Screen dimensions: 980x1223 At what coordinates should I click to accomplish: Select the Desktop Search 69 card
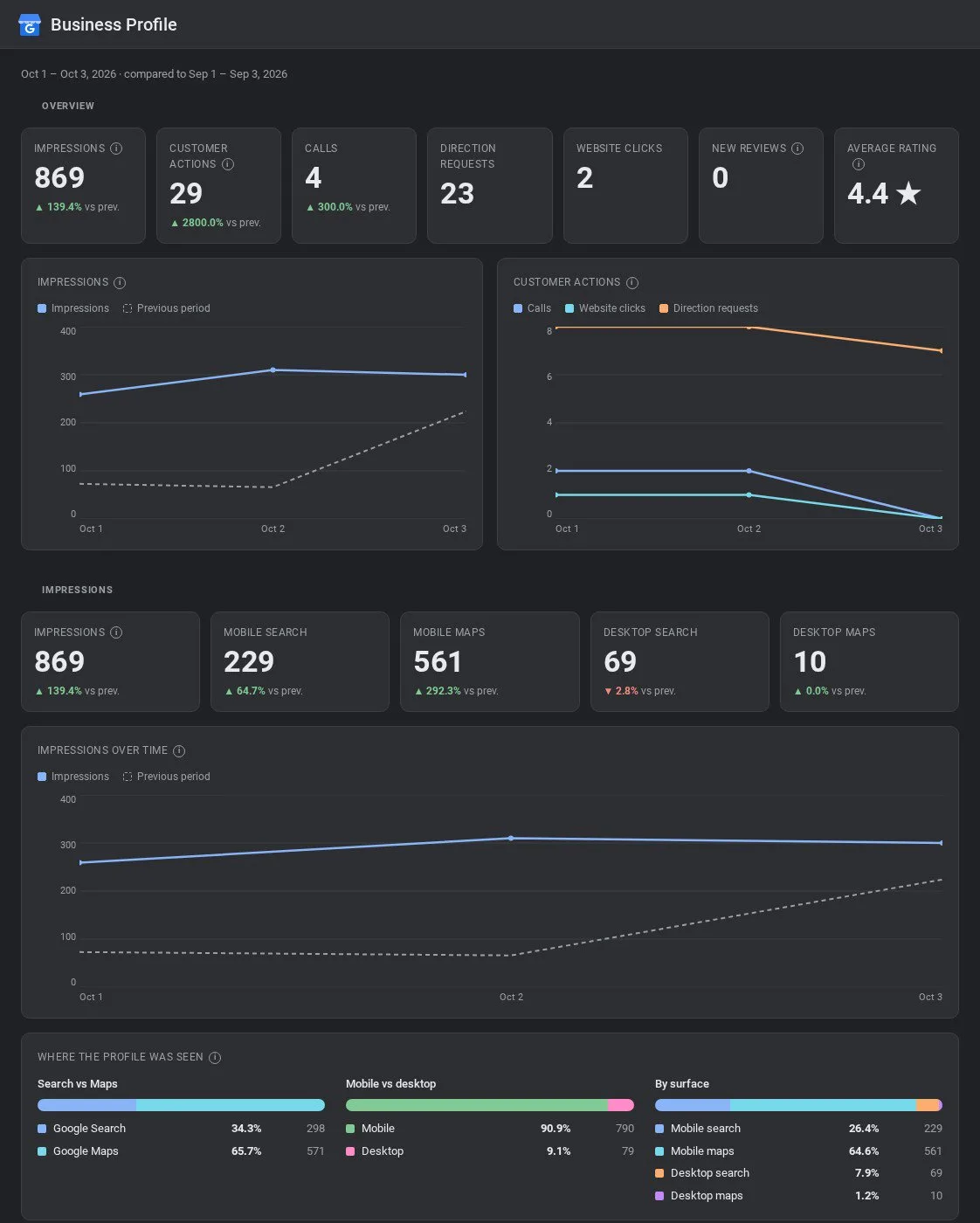tap(680, 661)
